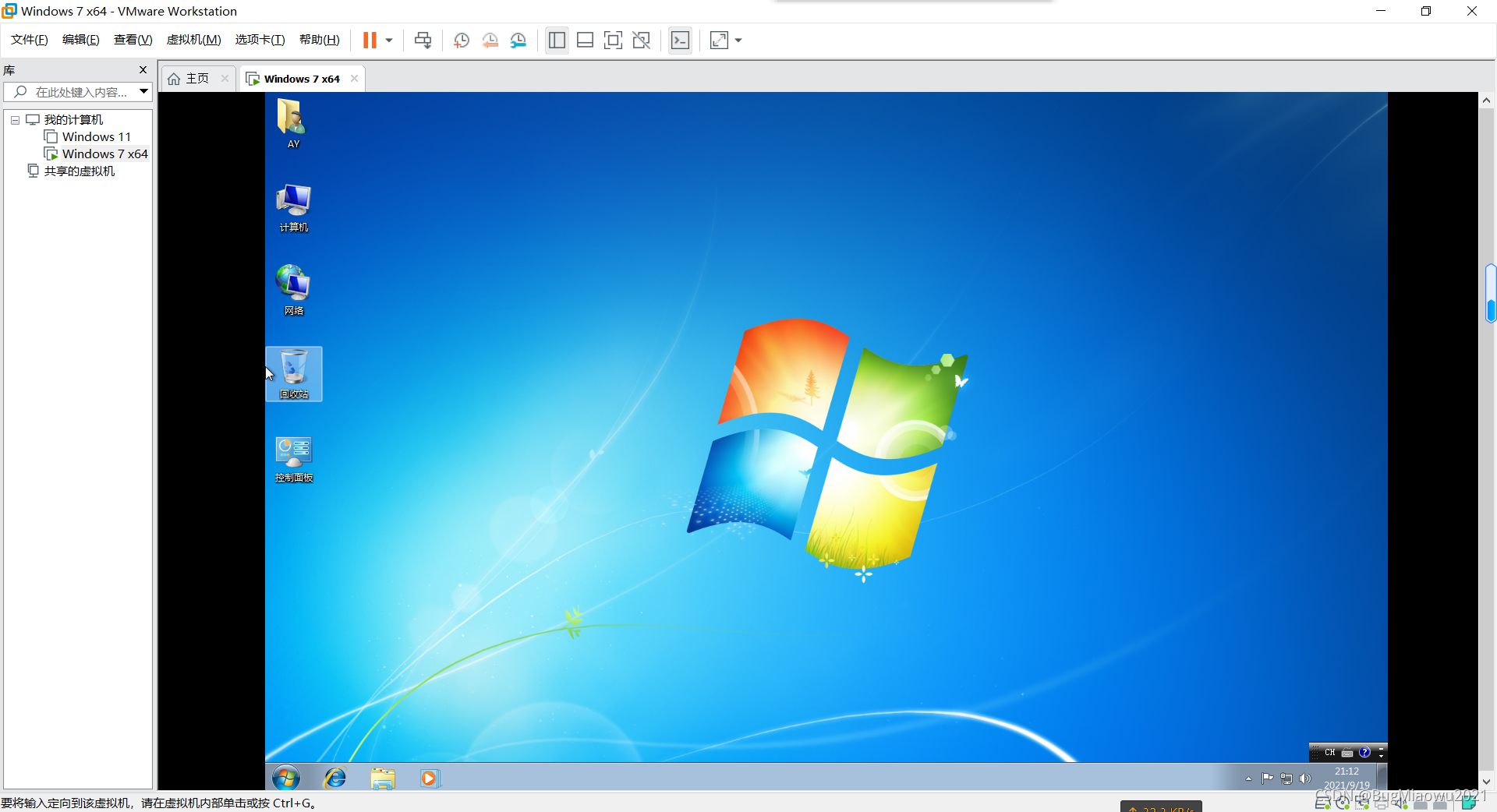Toggle the thumbnail bar view

(x=585, y=40)
